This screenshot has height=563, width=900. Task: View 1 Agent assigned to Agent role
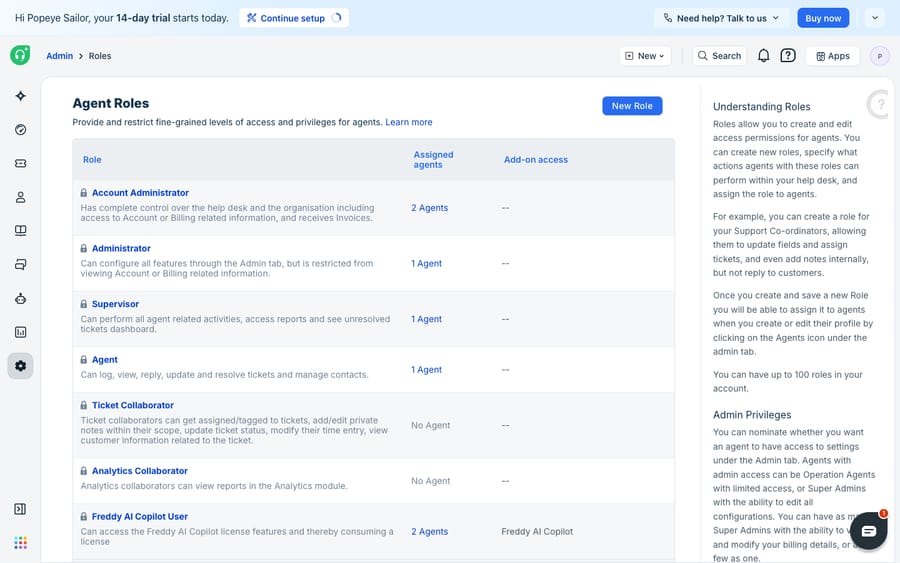tap(426, 370)
